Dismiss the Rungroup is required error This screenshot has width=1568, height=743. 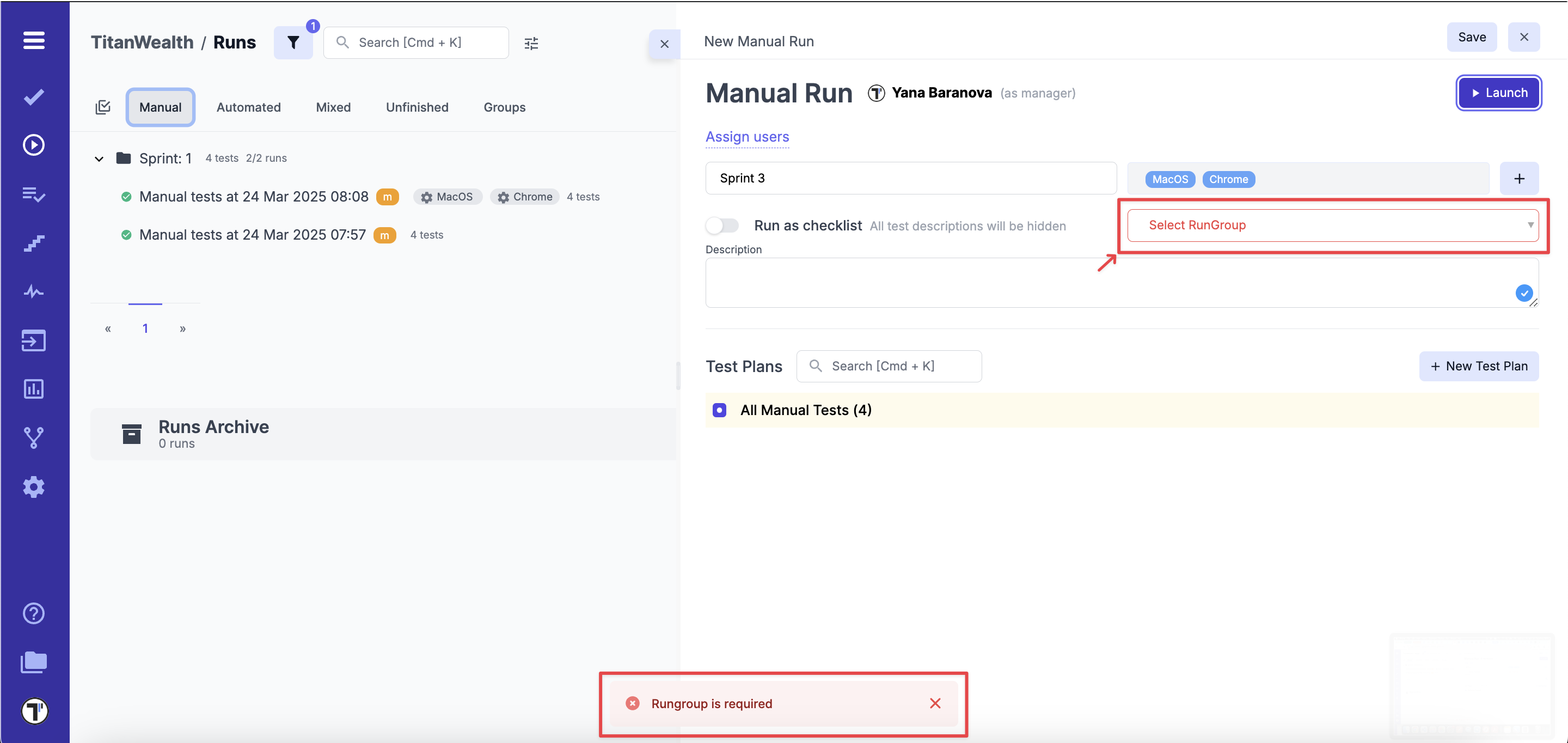coord(935,703)
